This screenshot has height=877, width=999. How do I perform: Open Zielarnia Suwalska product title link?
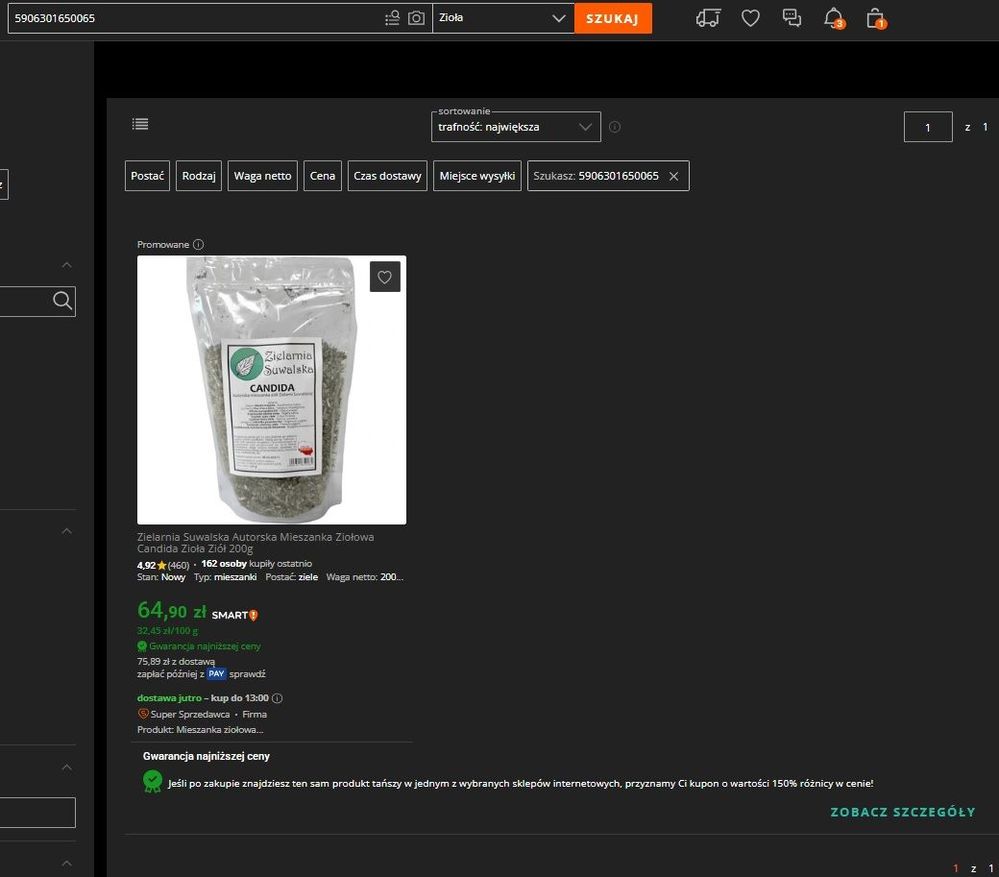(255, 543)
